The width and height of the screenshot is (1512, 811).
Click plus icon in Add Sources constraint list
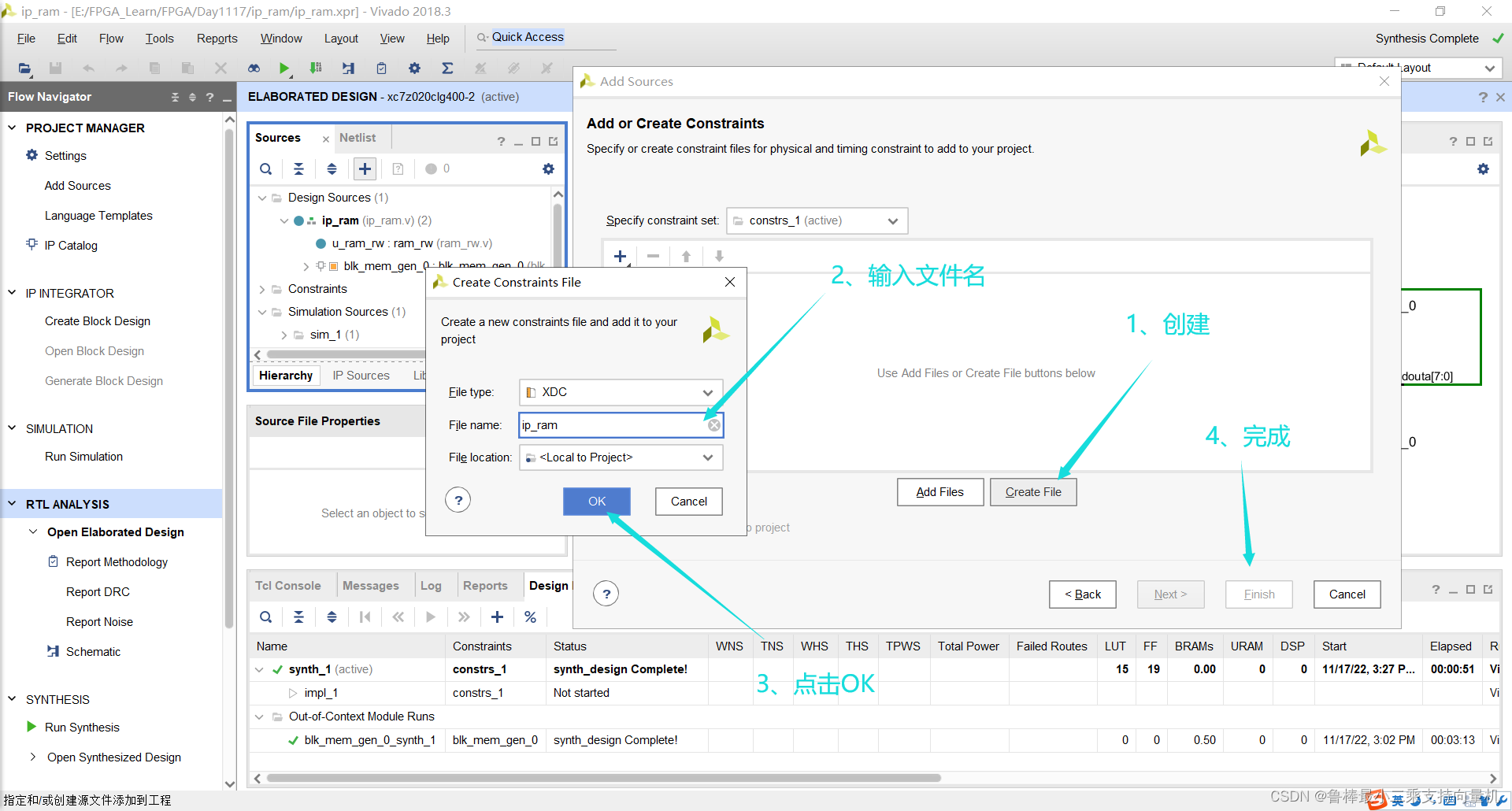(x=620, y=256)
